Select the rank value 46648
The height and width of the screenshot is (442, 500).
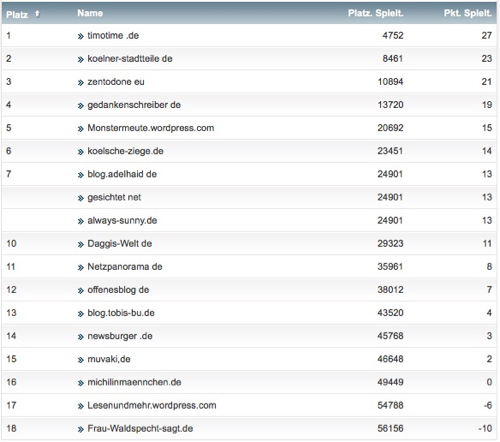coord(390,359)
